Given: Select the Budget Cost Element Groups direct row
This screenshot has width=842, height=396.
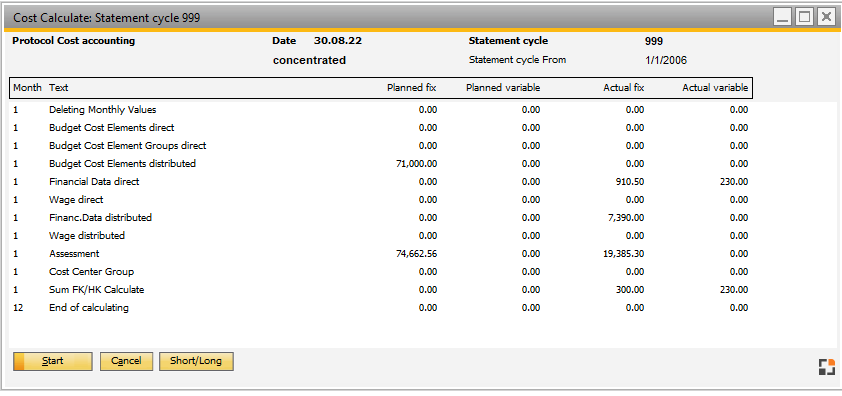Looking at the screenshot, I should point(380,146).
